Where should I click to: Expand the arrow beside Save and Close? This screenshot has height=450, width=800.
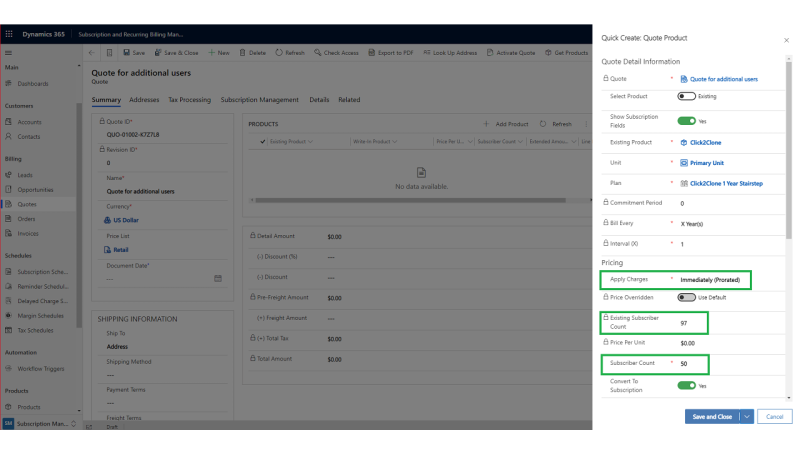point(747,416)
